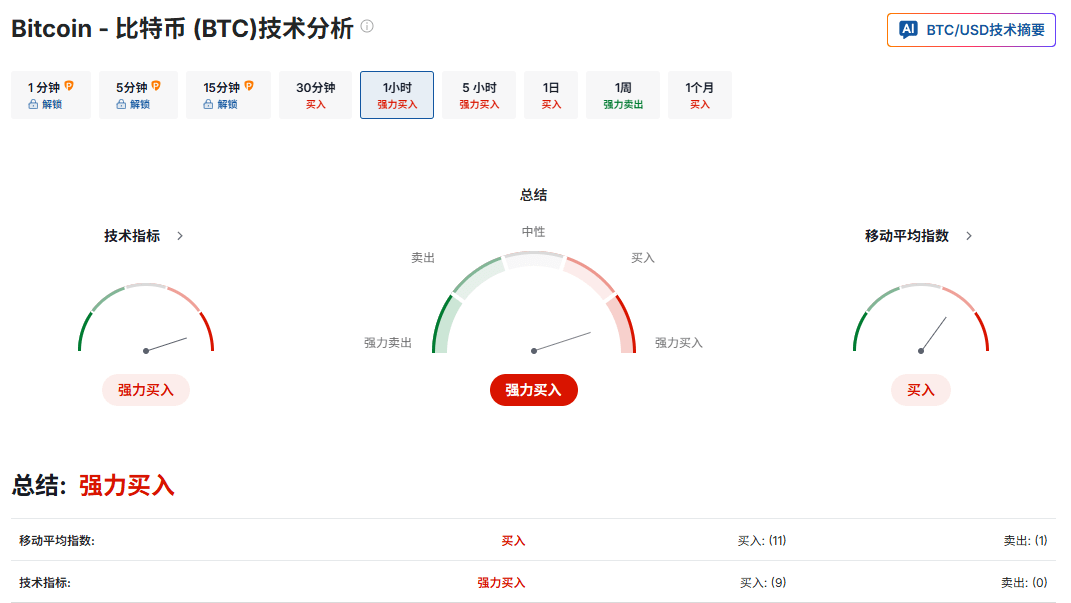Image resolution: width=1071 pixels, height=603 pixels.
Task: Click the red 强力买入 value in 技术指标 row
Action: 501,583
